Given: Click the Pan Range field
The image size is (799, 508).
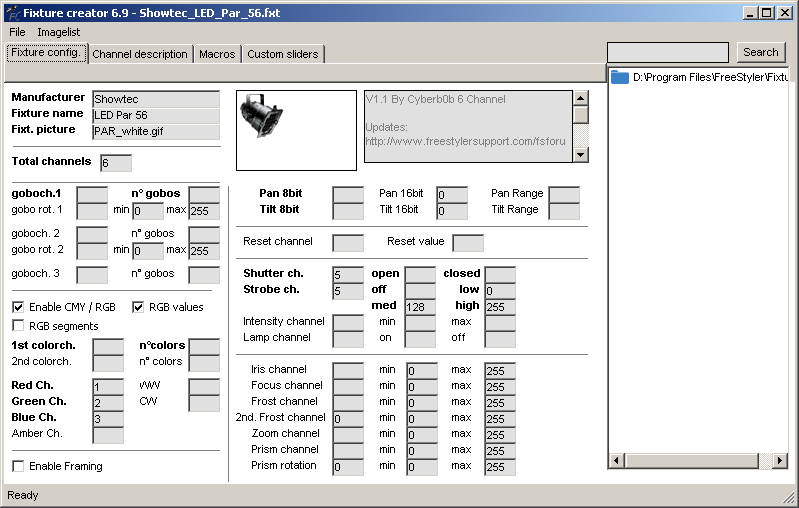Looking at the screenshot, I should pos(564,195).
